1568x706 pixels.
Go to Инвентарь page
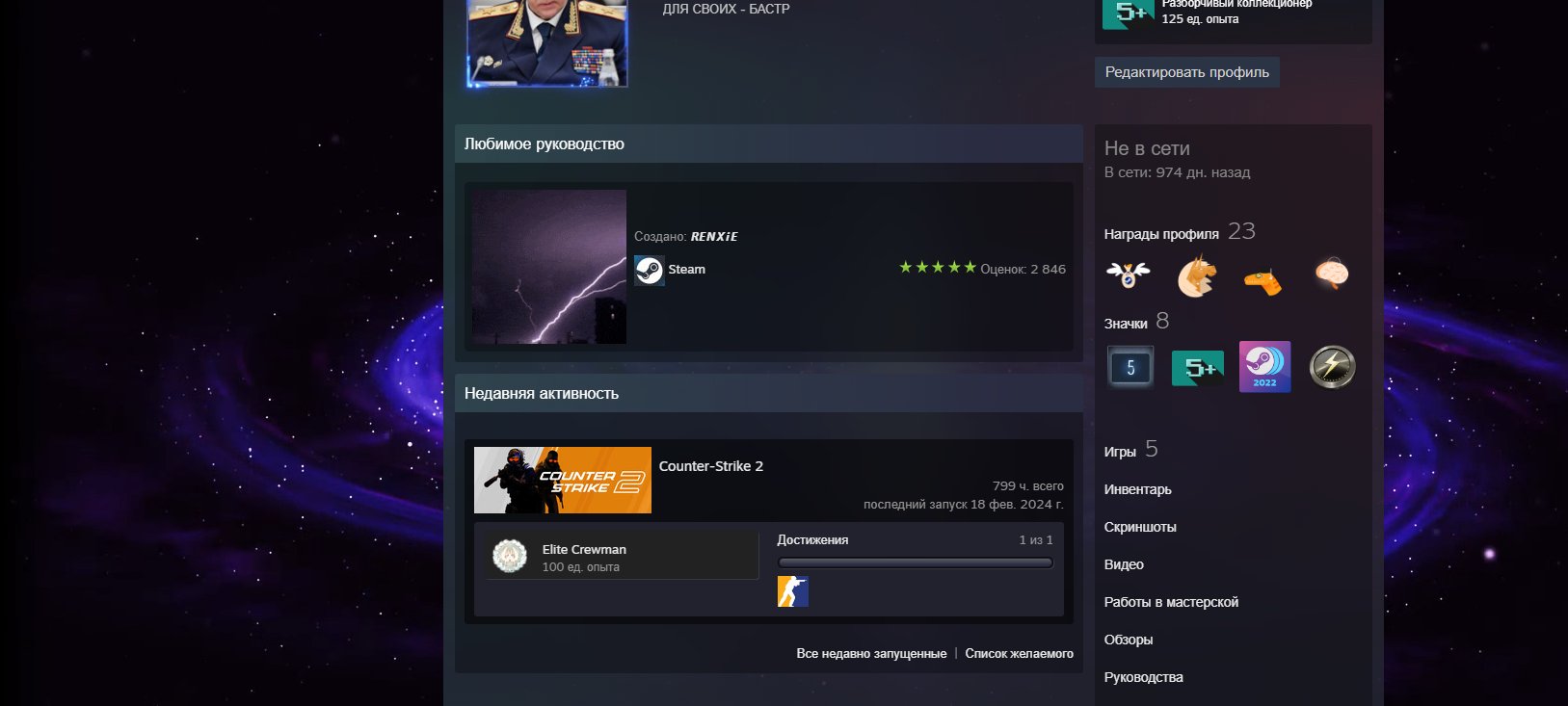coord(1138,489)
